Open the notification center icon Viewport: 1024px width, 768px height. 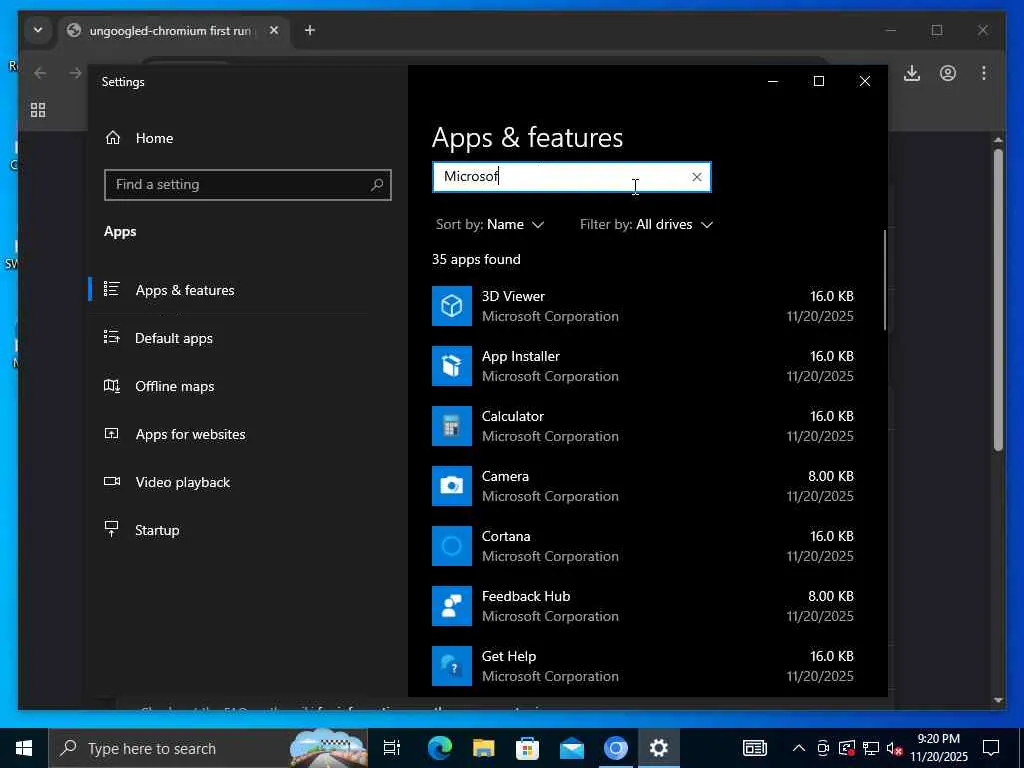[x=991, y=748]
